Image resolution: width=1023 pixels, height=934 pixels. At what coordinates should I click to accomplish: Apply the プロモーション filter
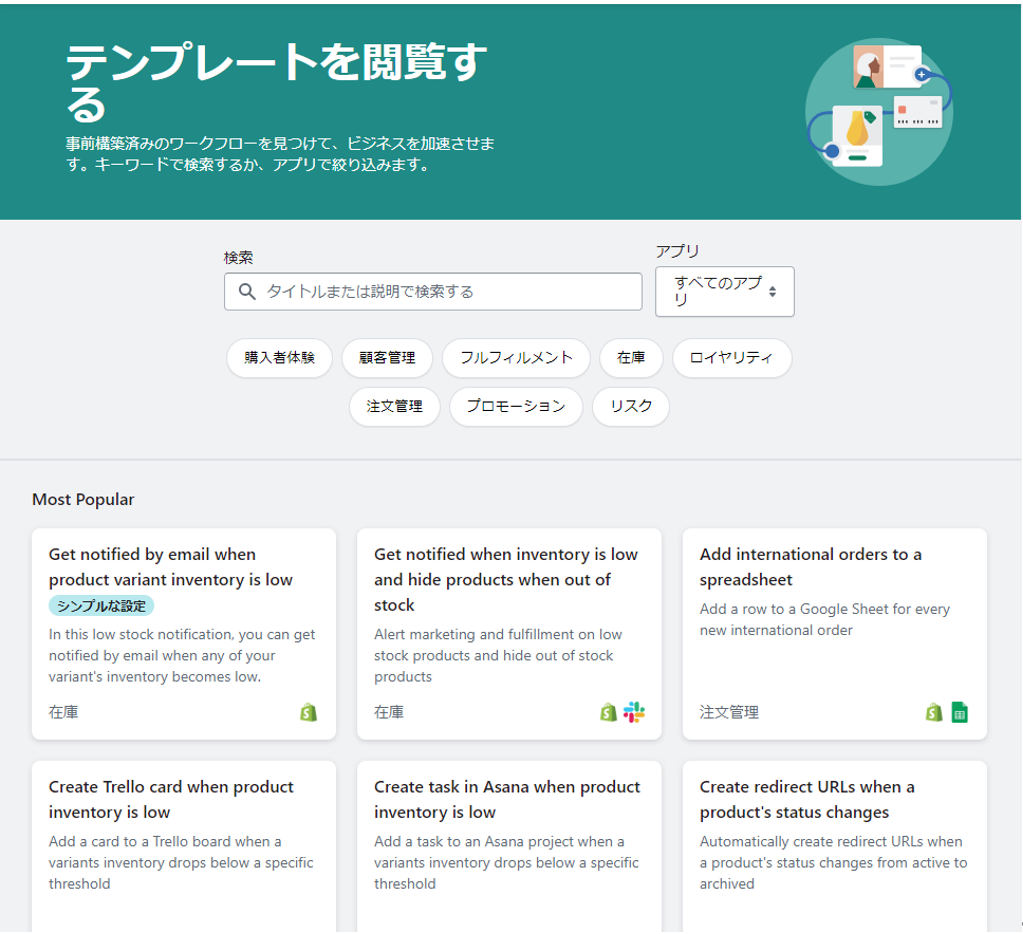click(515, 406)
